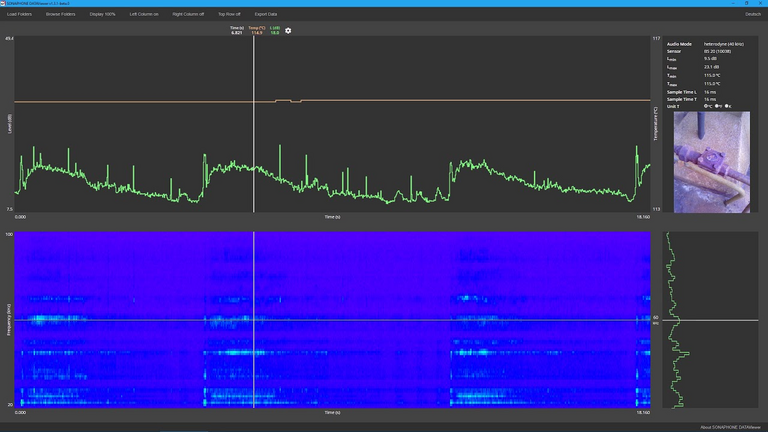Viewport: 768px width, 432px height.
Task: Click Load Folders in the menu bar
Action: pos(19,14)
